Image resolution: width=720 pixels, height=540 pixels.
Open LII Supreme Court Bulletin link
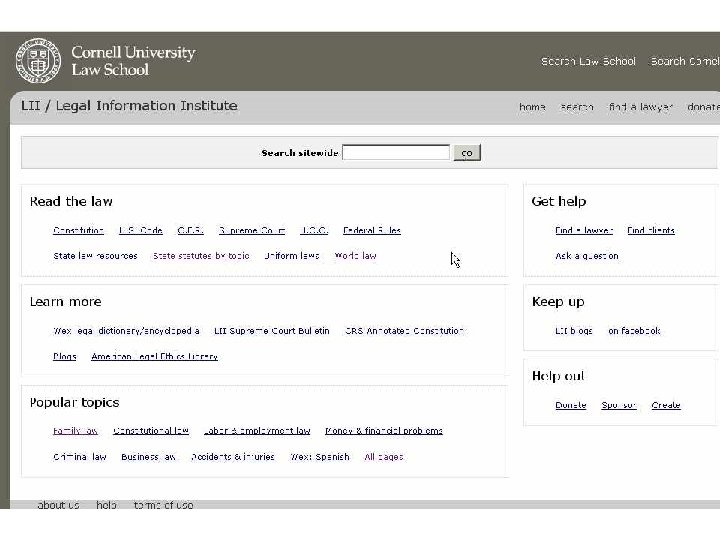pyautogui.click(x=272, y=331)
